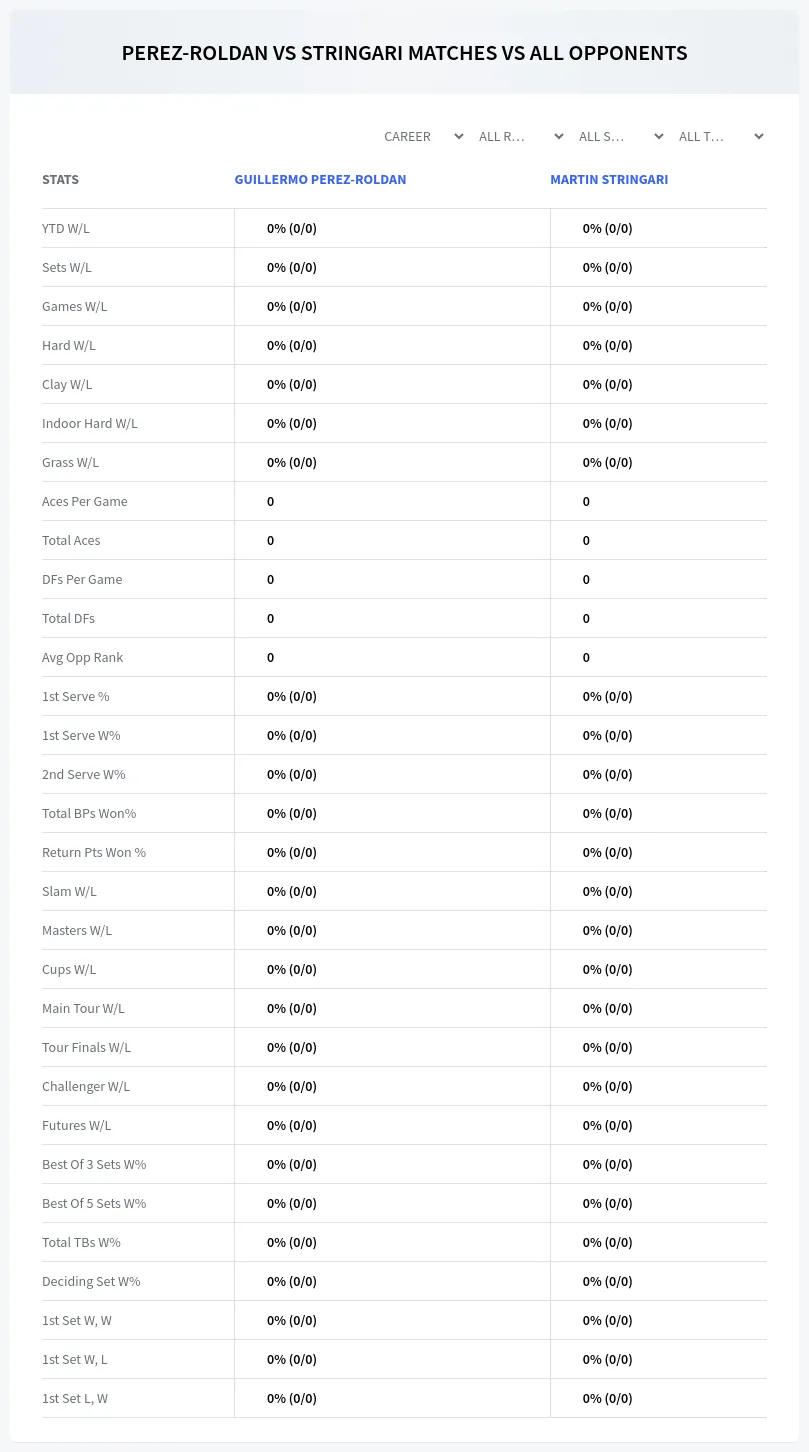Click the Avg Opp Rank label
Viewport: 809px width, 1452px height.
tap(83, 657)
